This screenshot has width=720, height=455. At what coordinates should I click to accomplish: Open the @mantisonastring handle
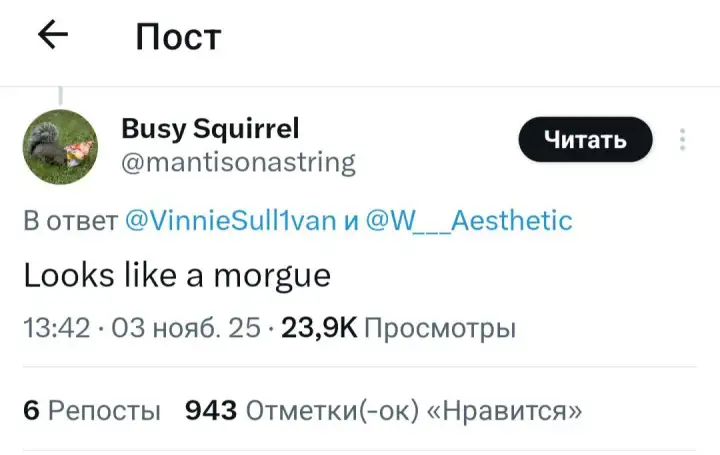click(237, 162)
